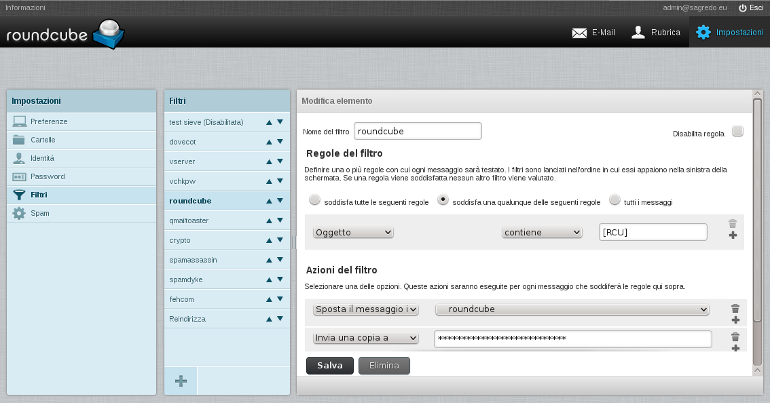Select the spamassassin filter
The image size is (770, 403).
click(x=227, y=260)
